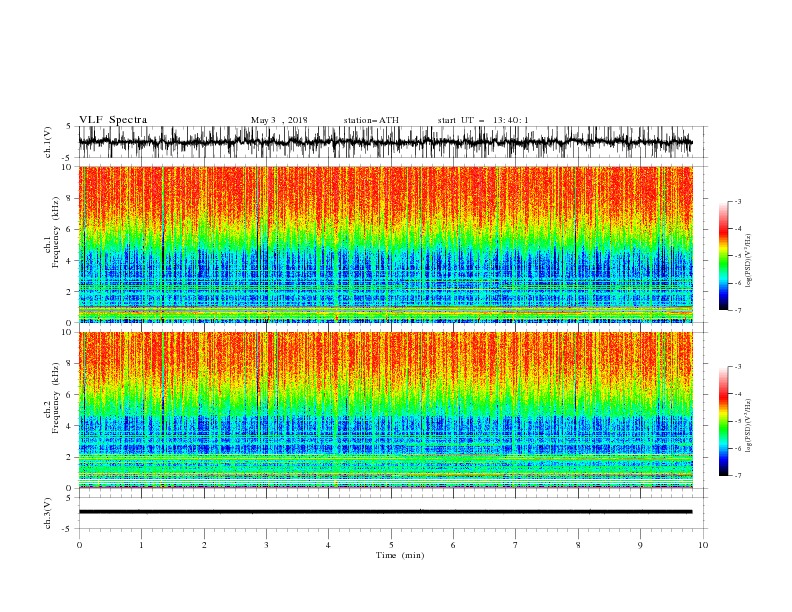
Task: Click the ch.1 voltage waveform trace
Action: coord(385,142)
